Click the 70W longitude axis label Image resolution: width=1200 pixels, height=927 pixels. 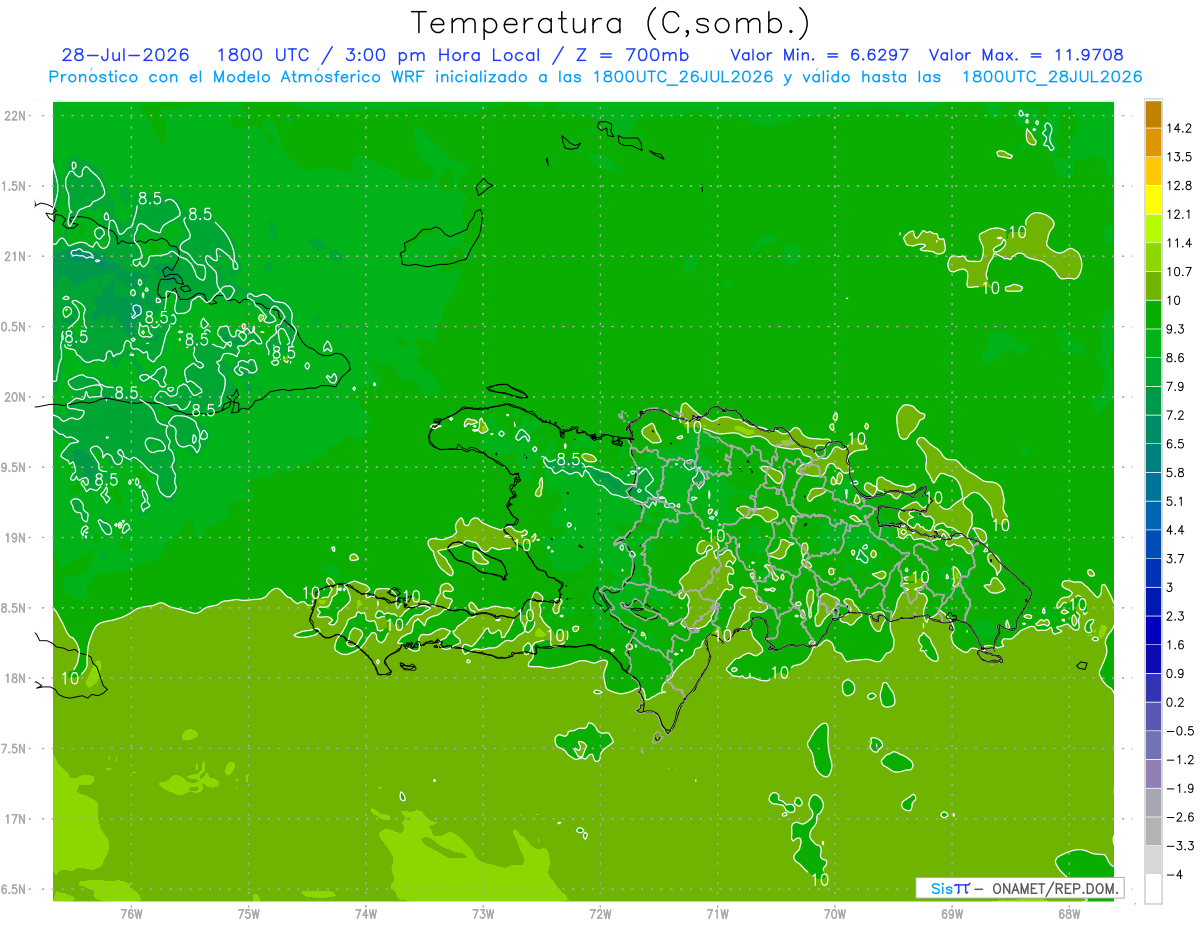834,913
